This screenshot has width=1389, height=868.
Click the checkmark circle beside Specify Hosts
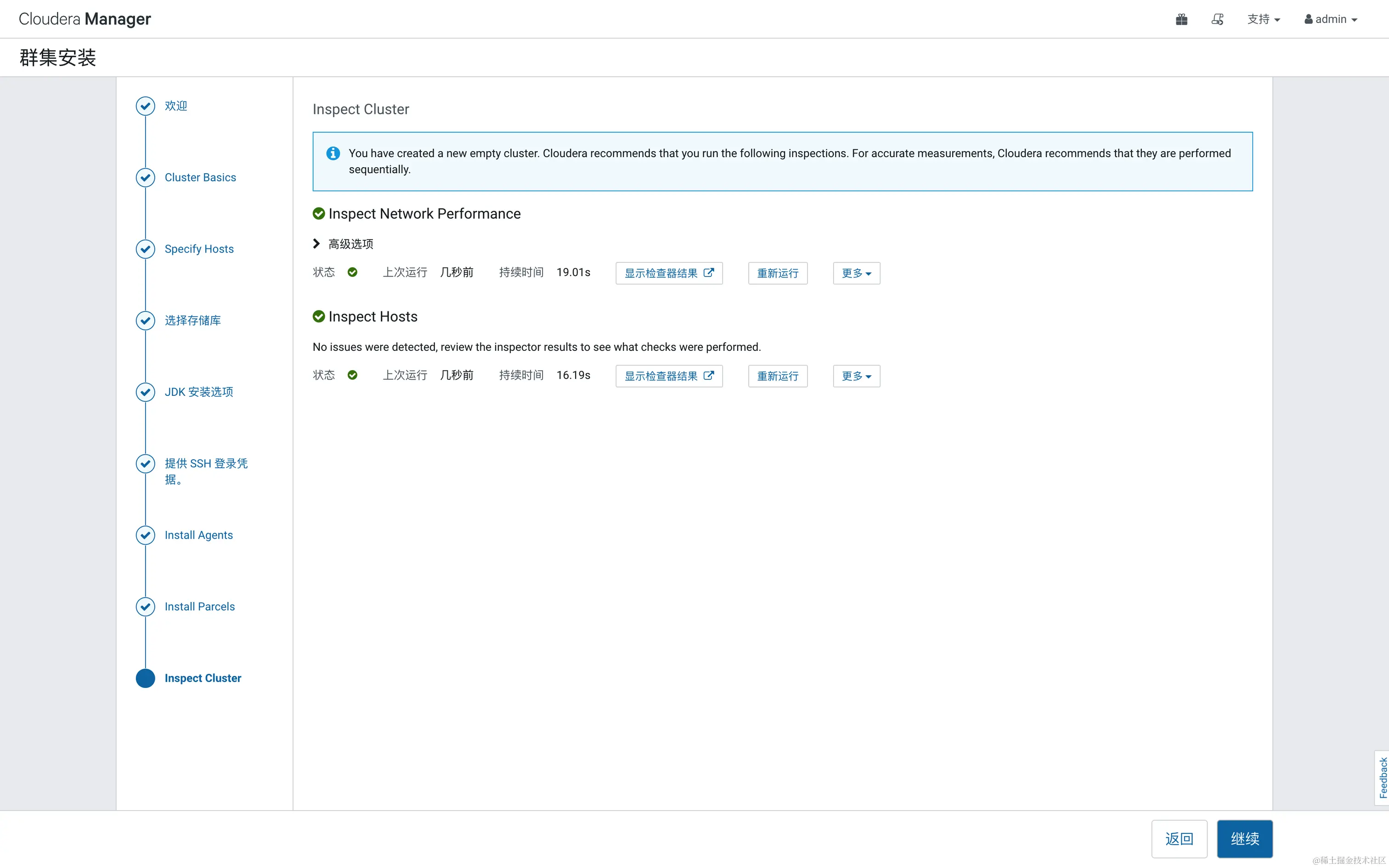point(145,249)
